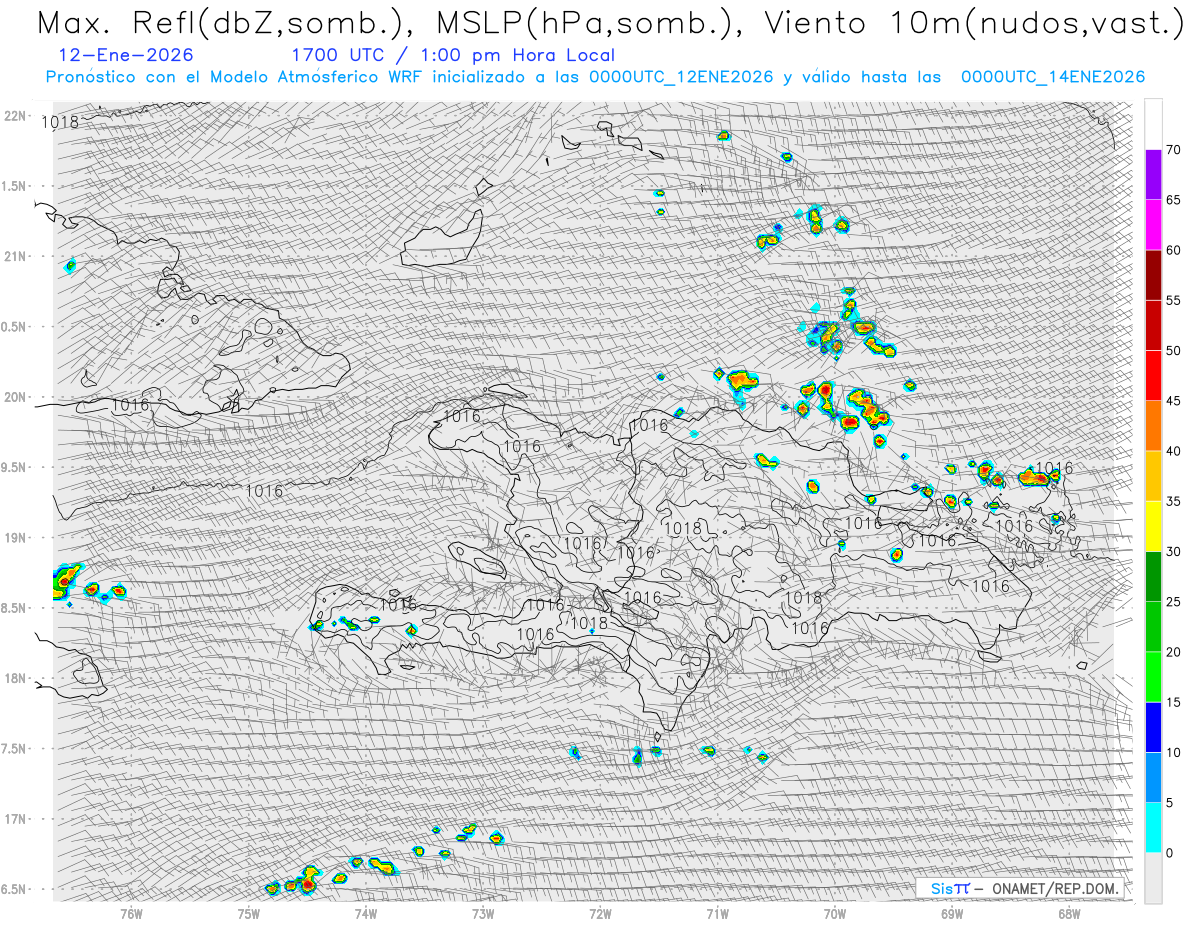
Task: Click the colorbar value label "15"
Action: pyautogui.click(x=1173, y=702)
